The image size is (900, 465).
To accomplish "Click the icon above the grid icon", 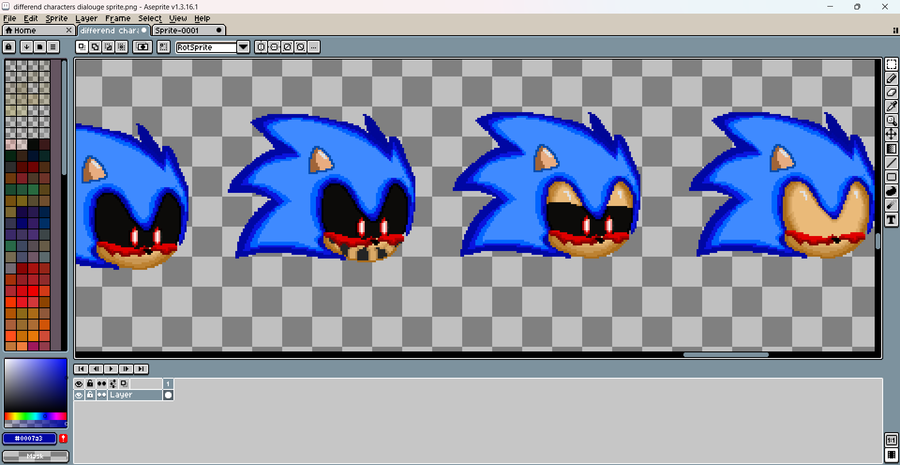I will 891,440.
